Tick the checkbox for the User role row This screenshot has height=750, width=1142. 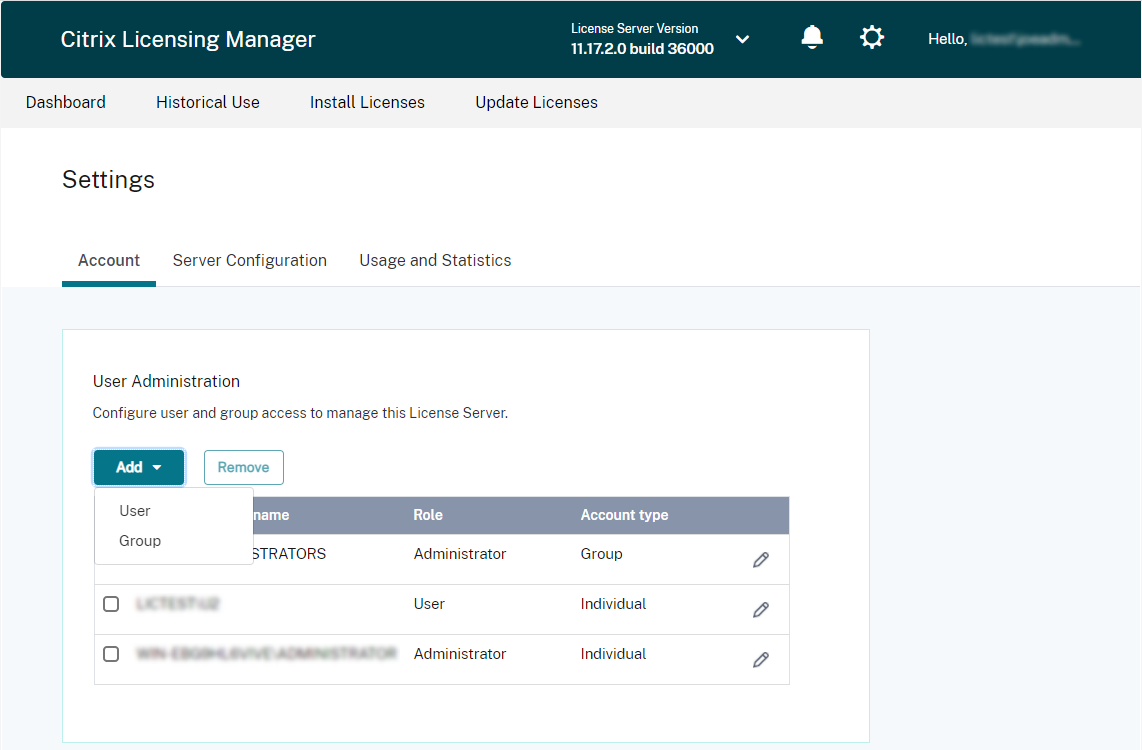pyautogui.click(x=111, y=604)
